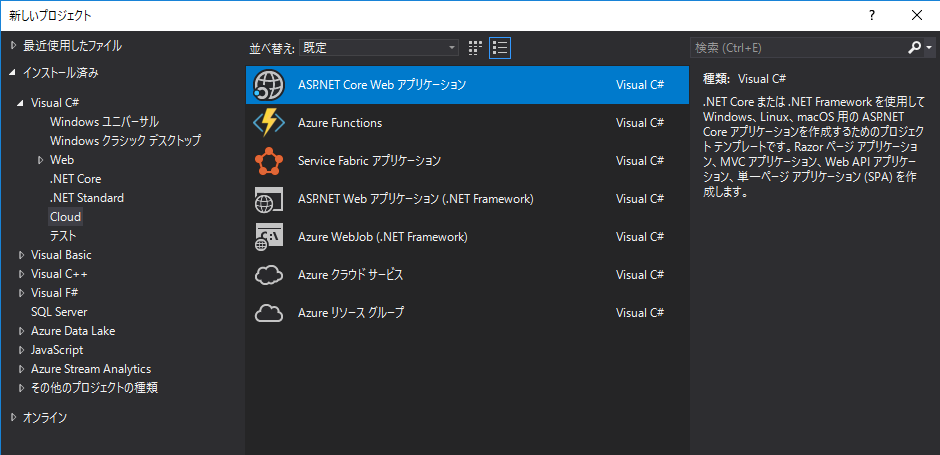Expand the Azure Data Lake node
Image resolution: width=940 pixels, height=455 pixels.
click(x=22, y=331)
